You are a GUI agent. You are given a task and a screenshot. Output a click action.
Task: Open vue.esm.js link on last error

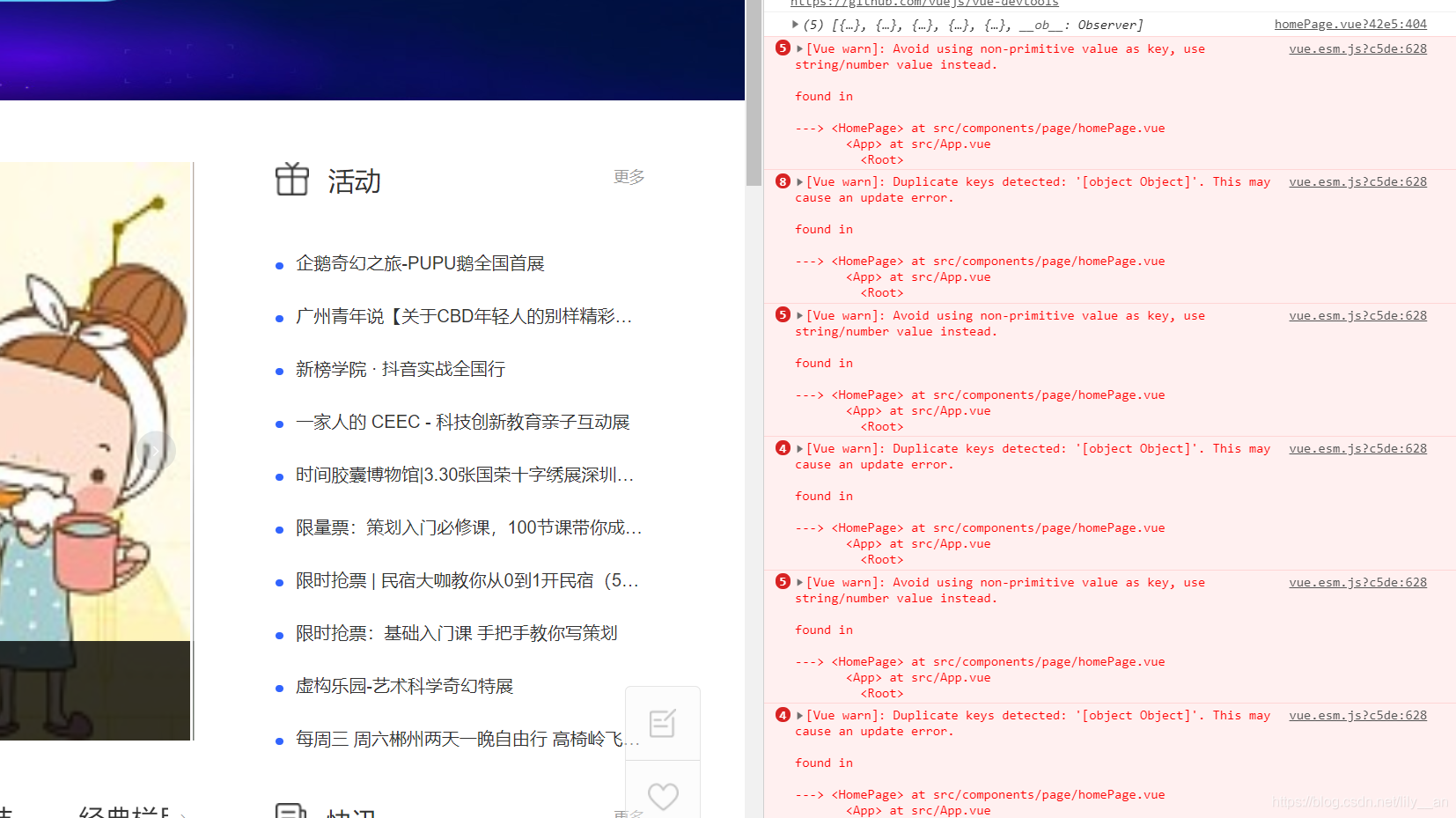click(x=1357, y=715)
